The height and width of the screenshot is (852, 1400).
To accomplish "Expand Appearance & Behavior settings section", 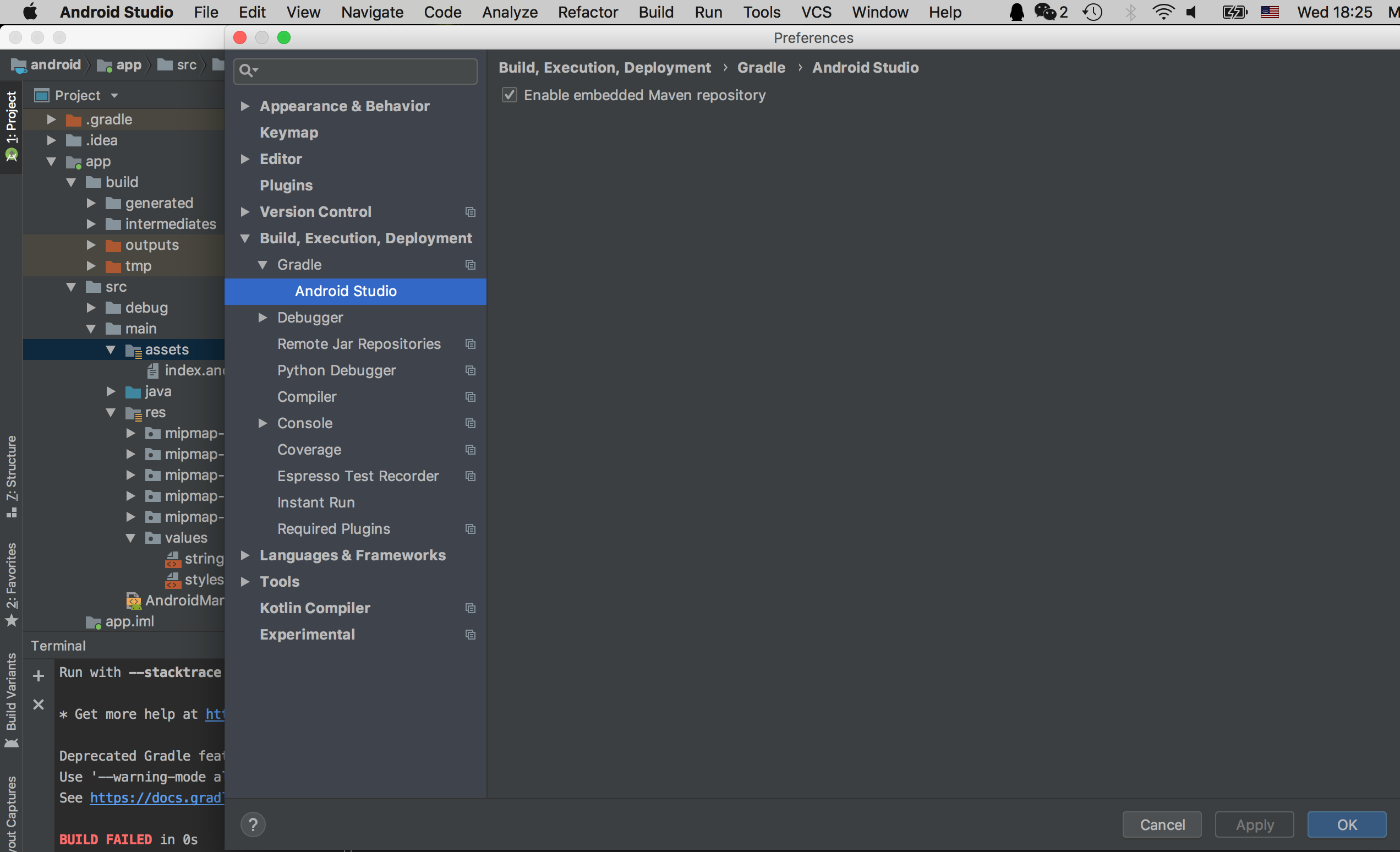I will click(x=245, y=106).
